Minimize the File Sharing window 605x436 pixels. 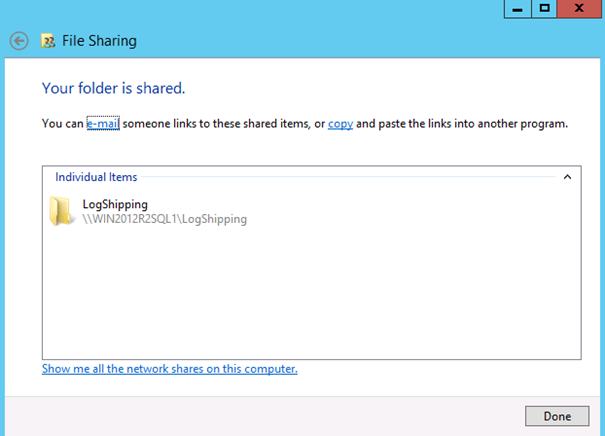(518, 8)
